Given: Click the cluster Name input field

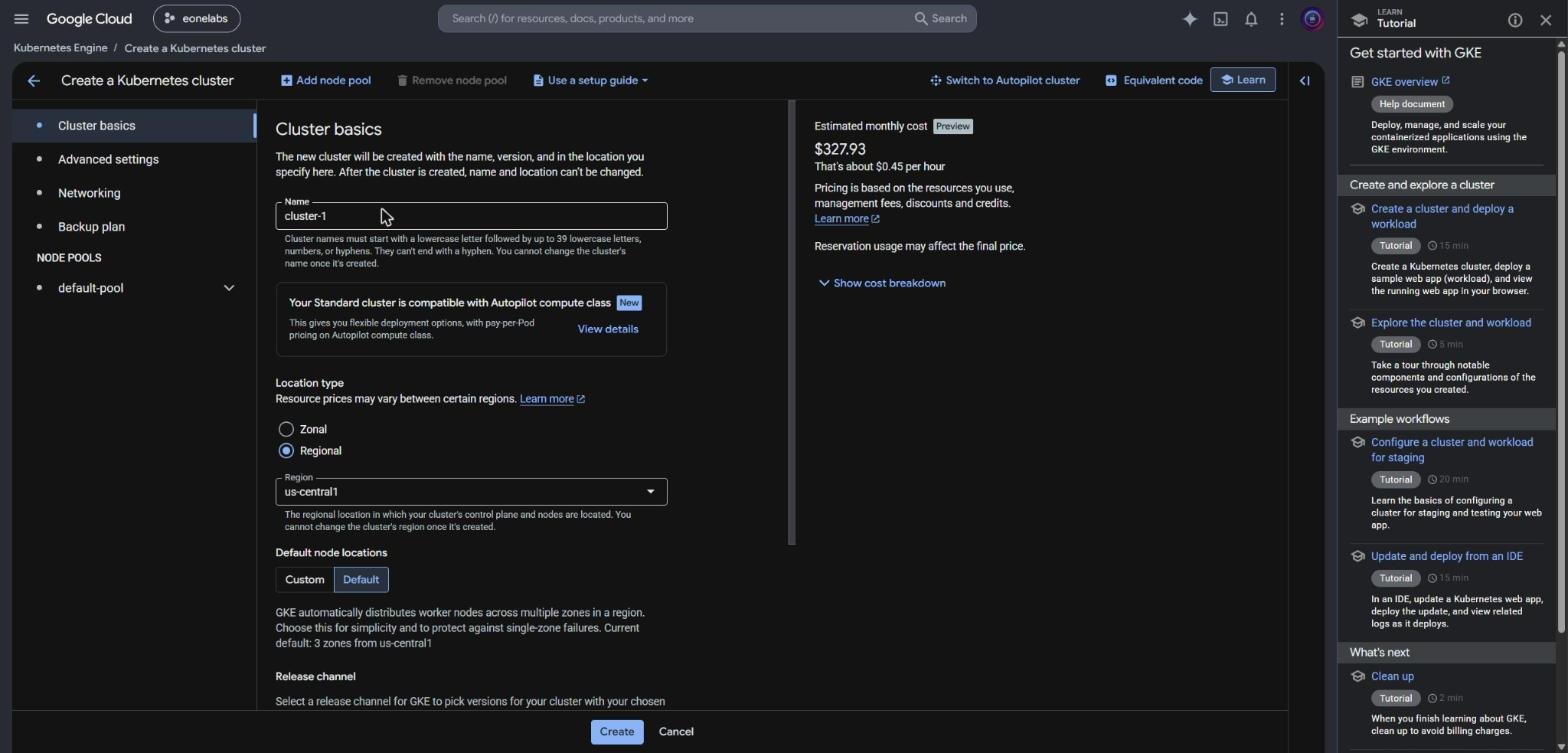Looking at the screenshot, I should [x=471, y=216].
